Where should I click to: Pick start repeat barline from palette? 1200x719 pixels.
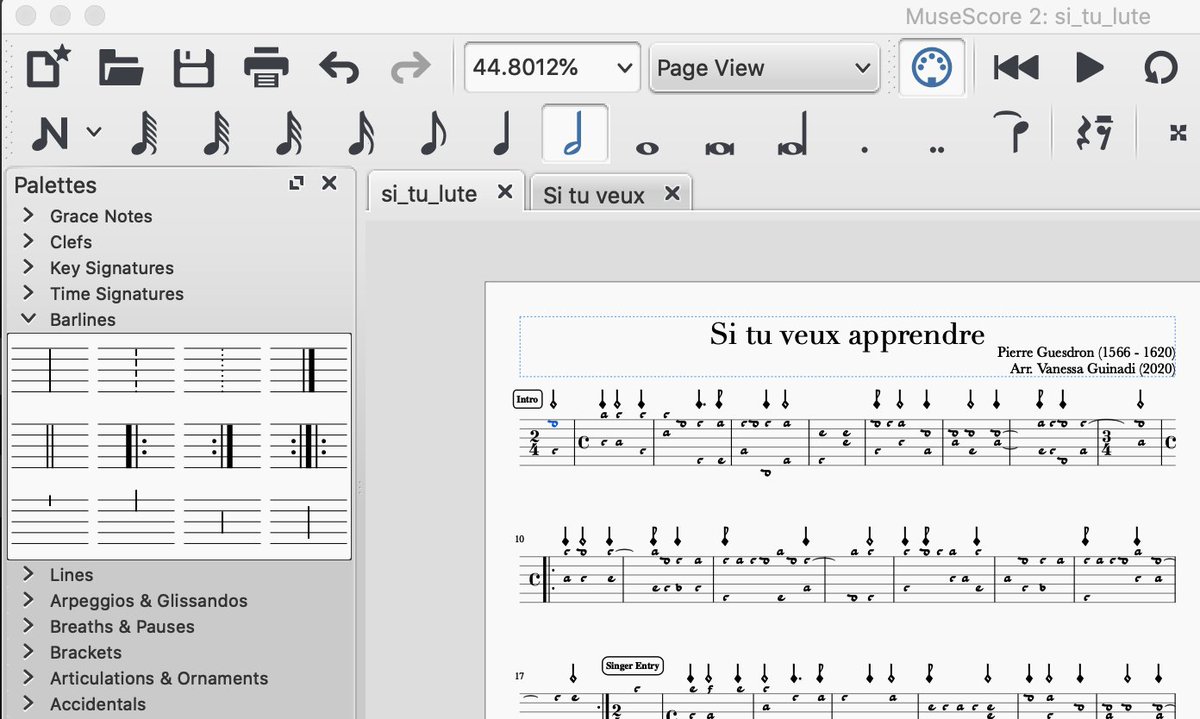pyautogui.click(x=137, y=445)
